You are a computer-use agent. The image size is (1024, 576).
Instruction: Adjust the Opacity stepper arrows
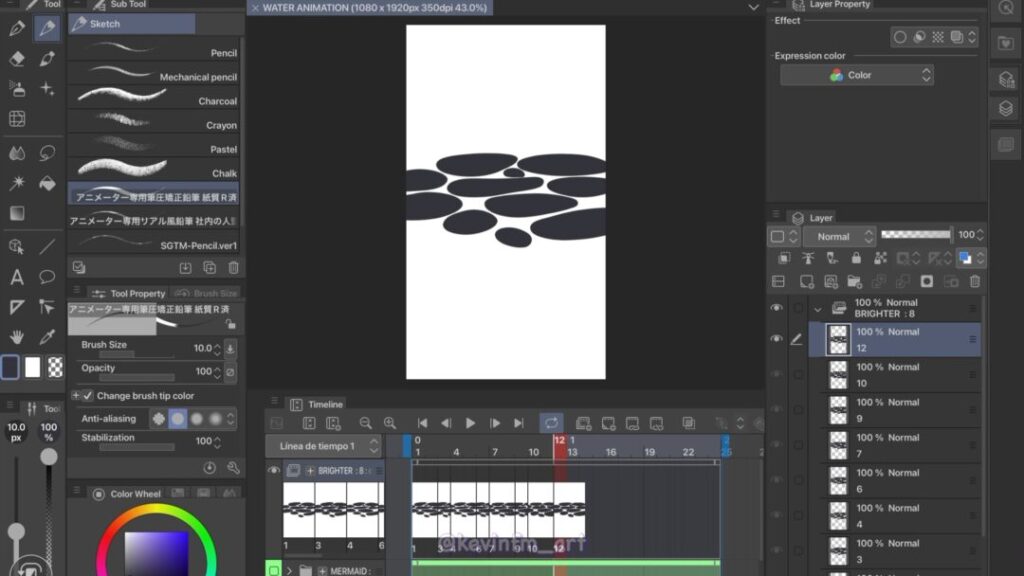tap(217, 372)
